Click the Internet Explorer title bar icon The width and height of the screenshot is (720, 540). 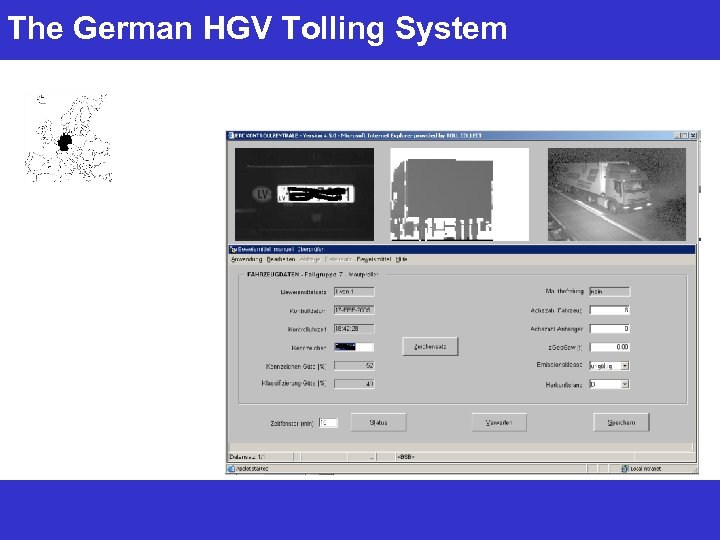click(x=231, y=136)
